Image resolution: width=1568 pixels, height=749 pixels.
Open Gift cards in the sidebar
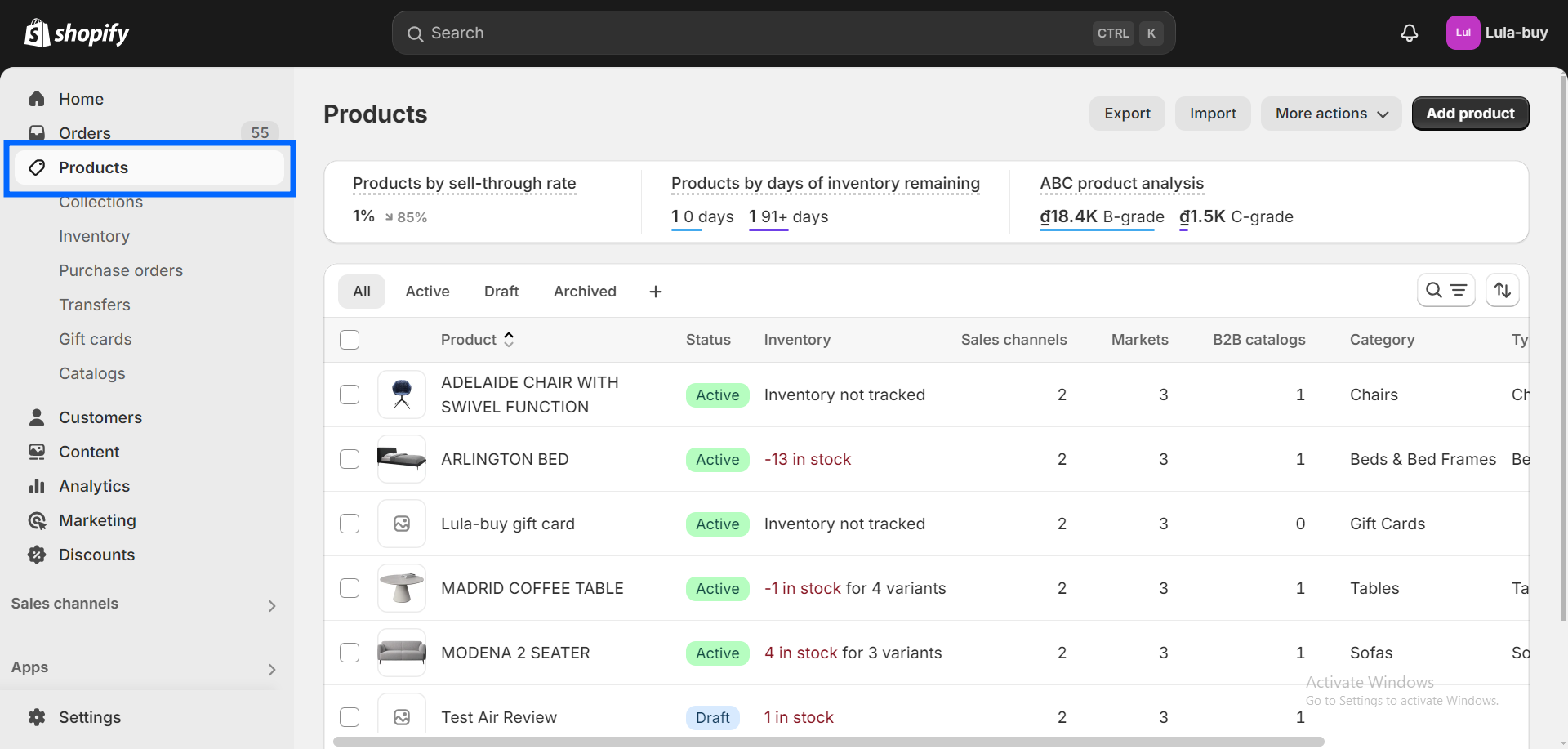tap(95, 339)
